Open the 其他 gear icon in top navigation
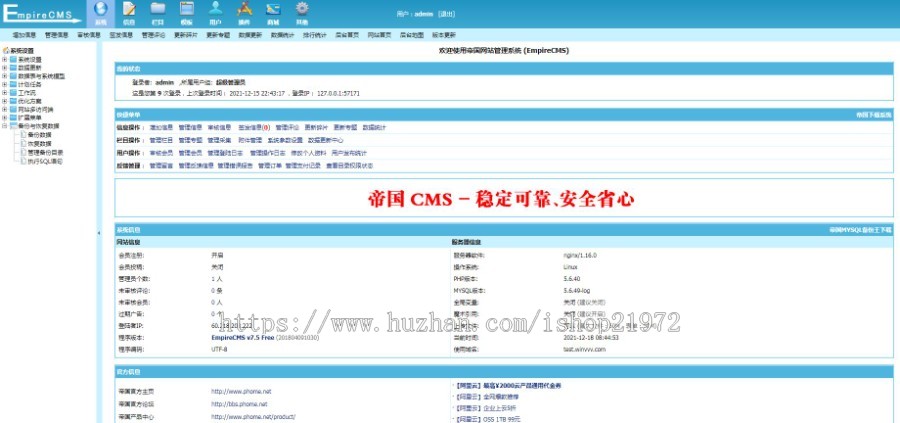This screenshot has width=900, height=423. point(302,9)
